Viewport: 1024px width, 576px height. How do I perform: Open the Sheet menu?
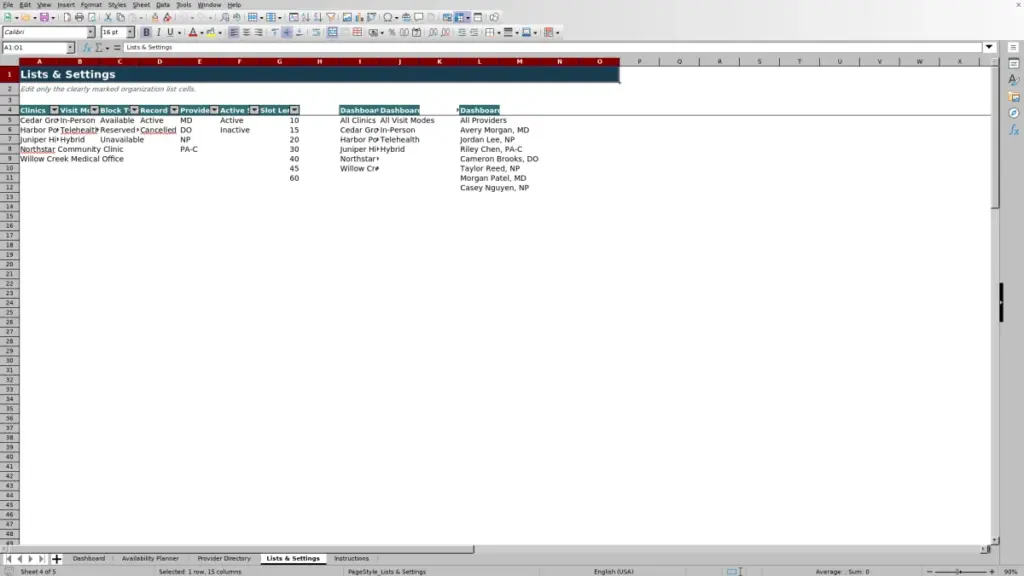tap(141, 5)
